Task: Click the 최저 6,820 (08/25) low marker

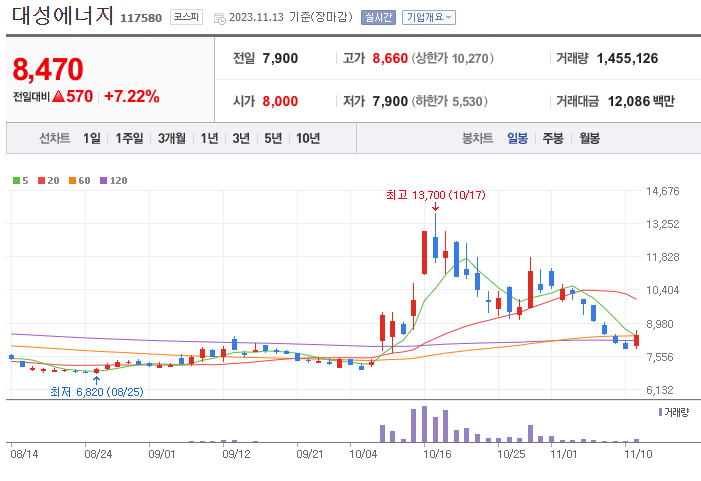Action: 97,392
